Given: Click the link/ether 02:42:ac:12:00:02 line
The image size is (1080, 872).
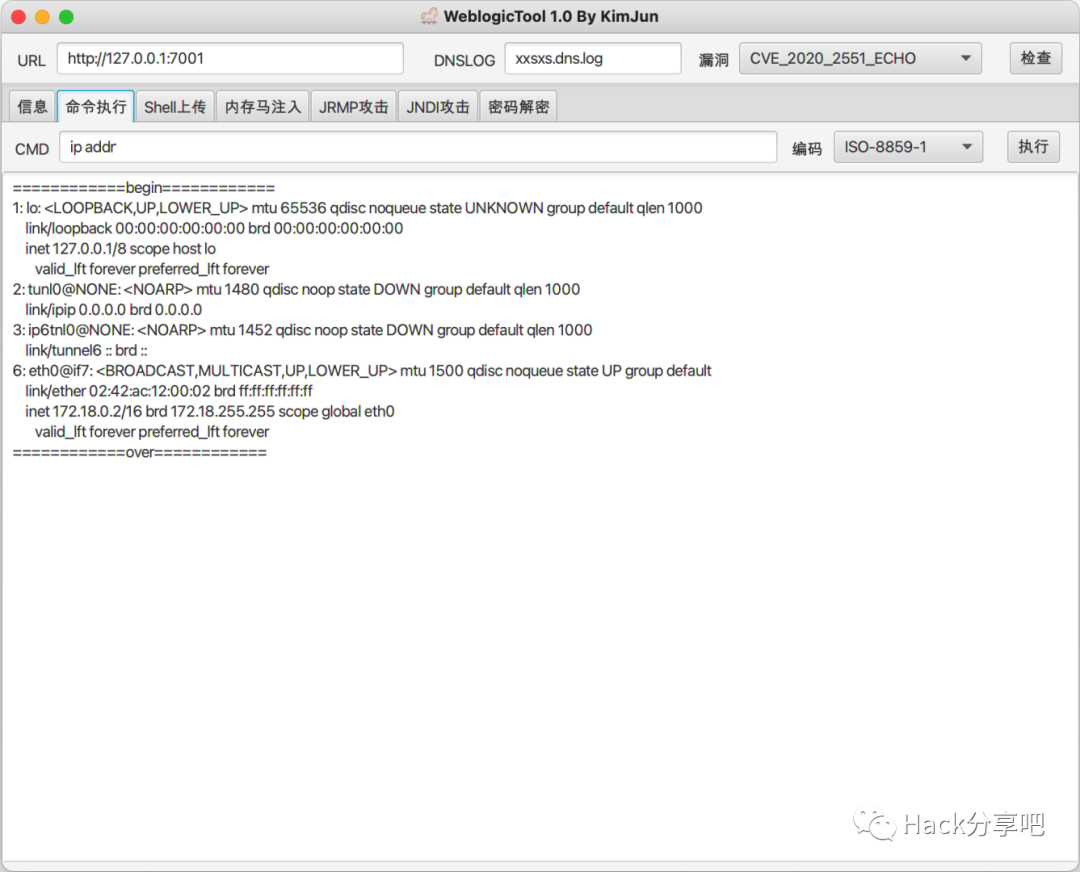Looking at the screenshot, I should [169, 391].
